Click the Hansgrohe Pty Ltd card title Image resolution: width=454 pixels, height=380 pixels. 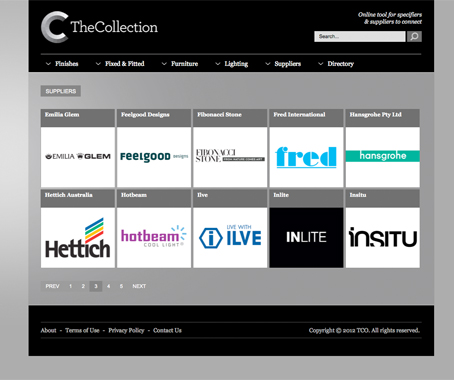pos(375,115)
